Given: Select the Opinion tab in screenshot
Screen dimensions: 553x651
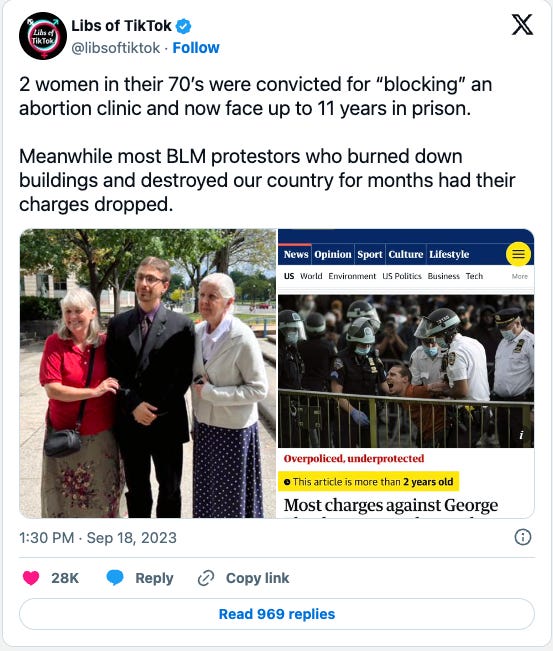Looking at the screenshot, I should 333,254.
